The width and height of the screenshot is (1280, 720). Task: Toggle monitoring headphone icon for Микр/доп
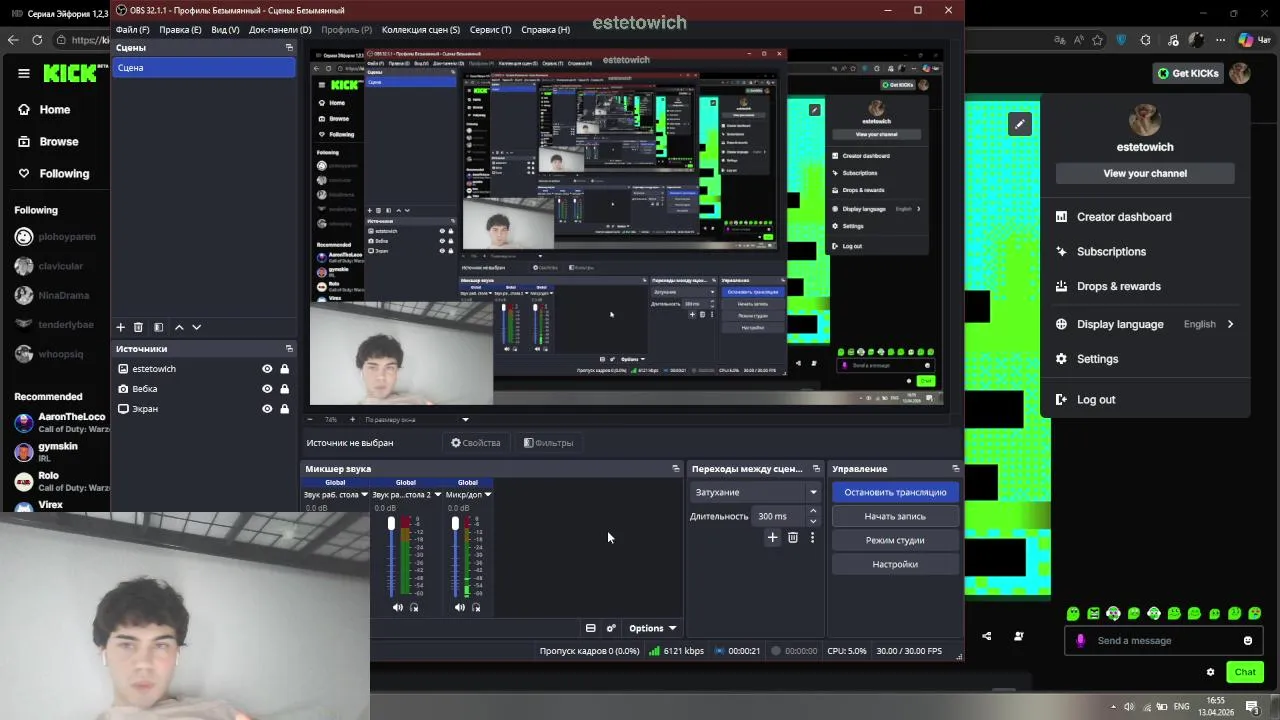pyautogui.click(x=476, y=607)
